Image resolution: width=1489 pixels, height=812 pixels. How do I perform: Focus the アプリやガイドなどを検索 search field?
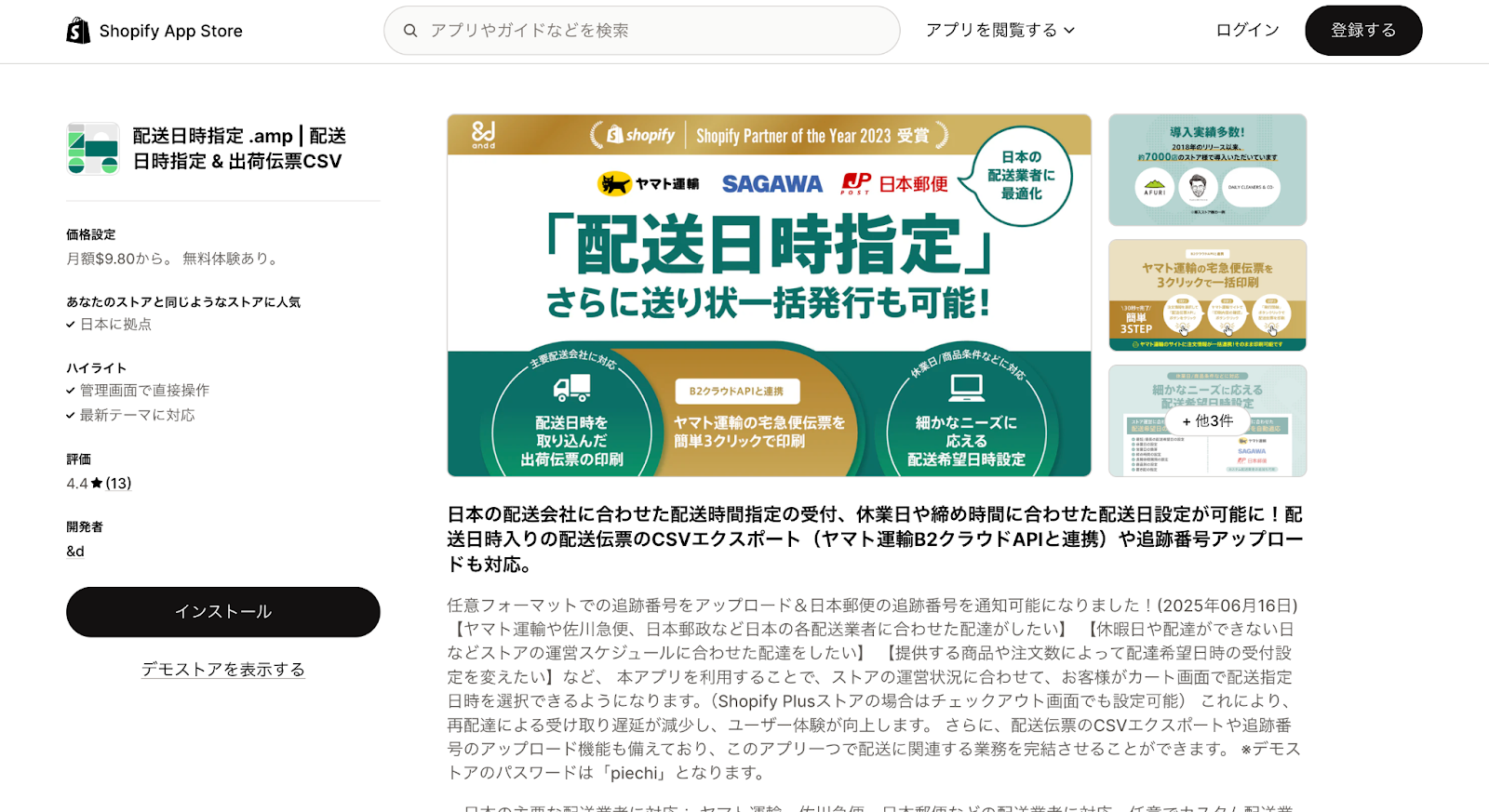click(x=641, y=31)
